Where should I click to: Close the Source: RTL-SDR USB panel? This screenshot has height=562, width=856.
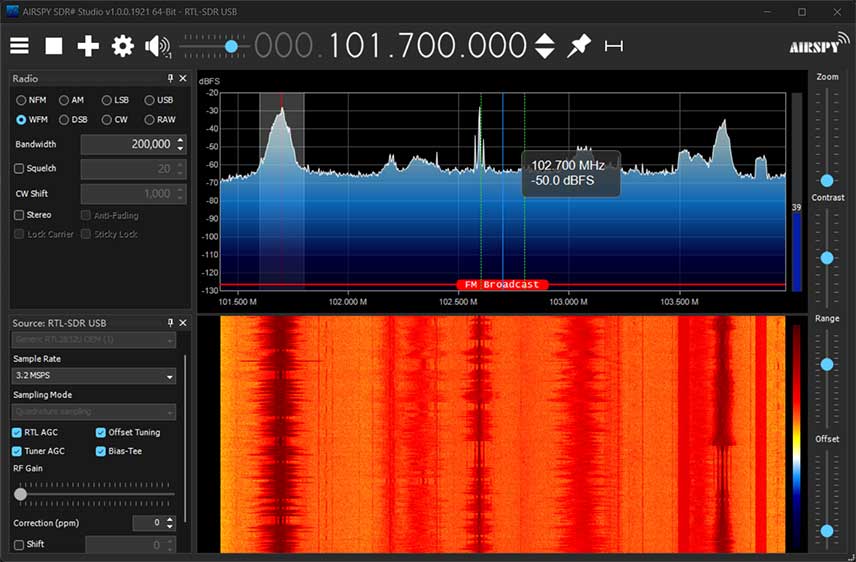click(183, 323)
